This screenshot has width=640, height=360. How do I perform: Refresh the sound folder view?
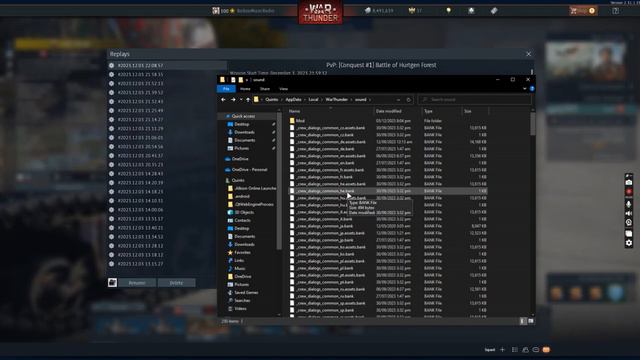click(x=408, y=100)
